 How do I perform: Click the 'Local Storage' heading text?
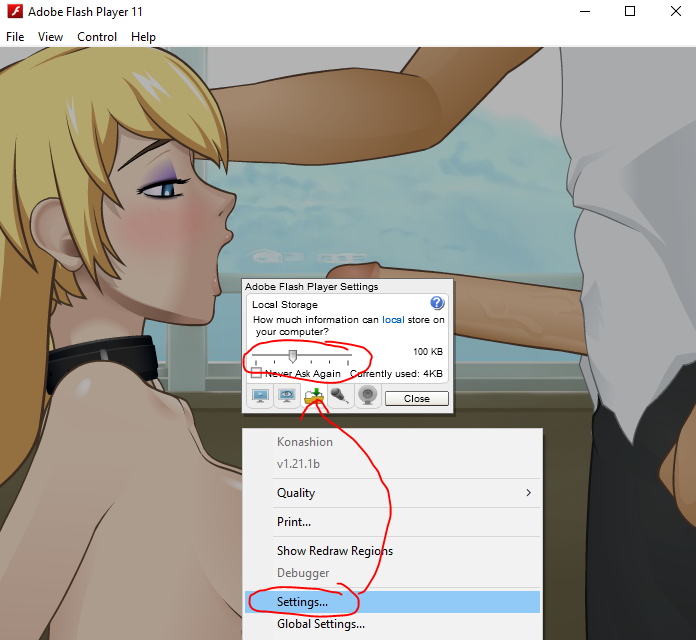[285, 304]
